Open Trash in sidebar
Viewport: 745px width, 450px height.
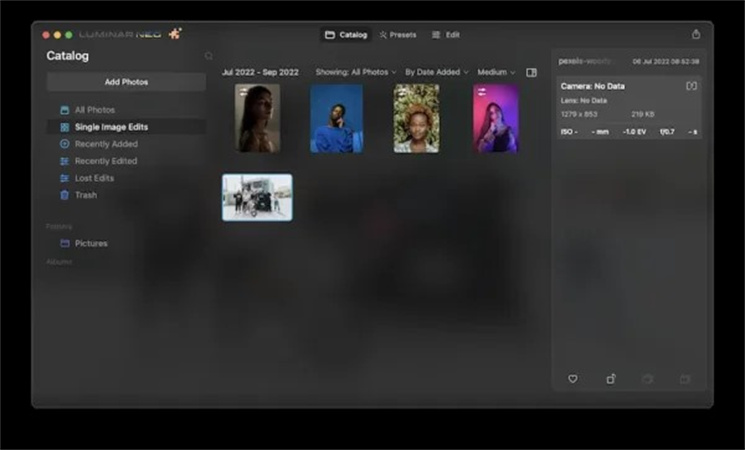pyautogui.click(x=126, y=195)
